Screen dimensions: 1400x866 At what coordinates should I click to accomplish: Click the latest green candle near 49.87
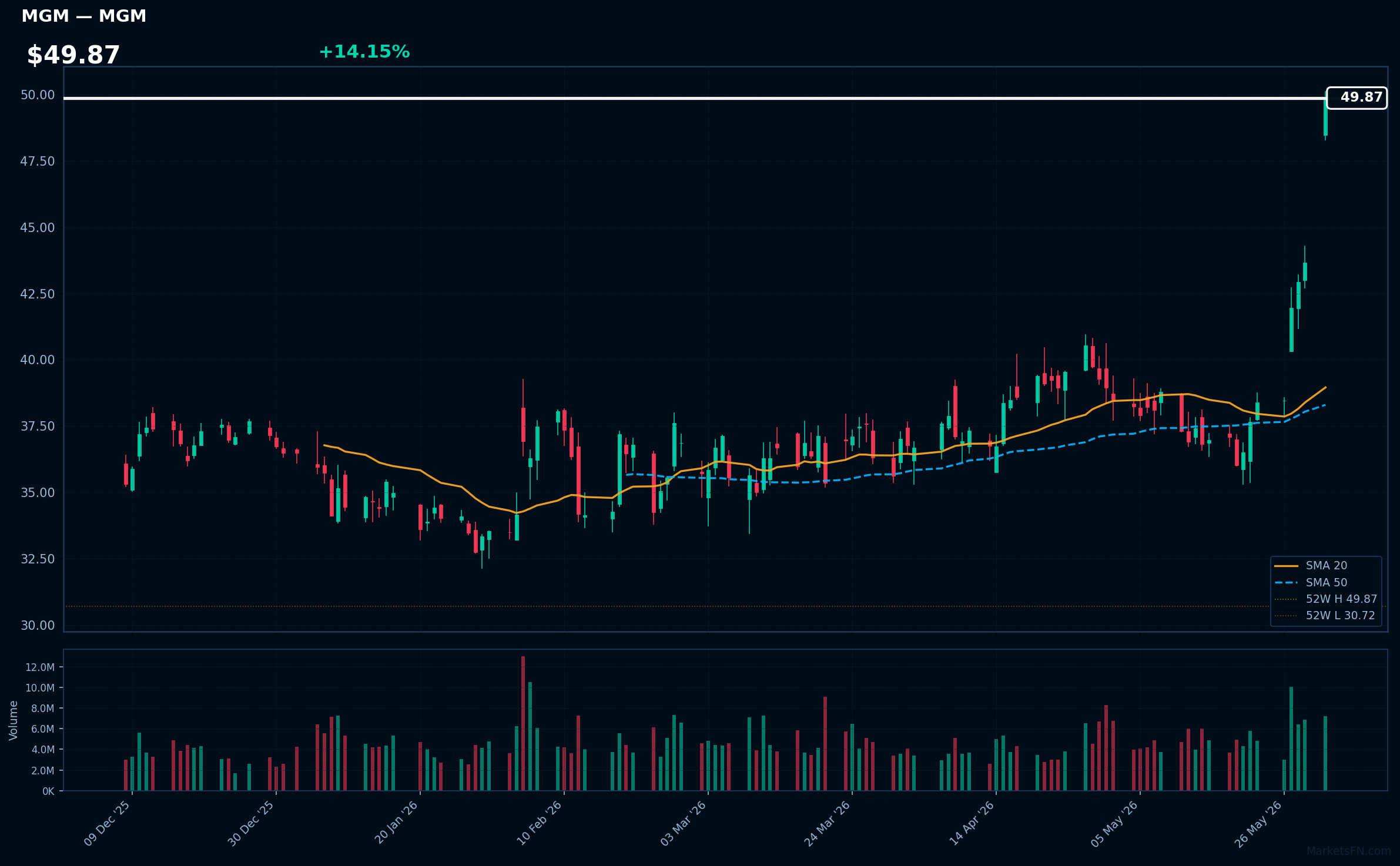coord(1325,118)
